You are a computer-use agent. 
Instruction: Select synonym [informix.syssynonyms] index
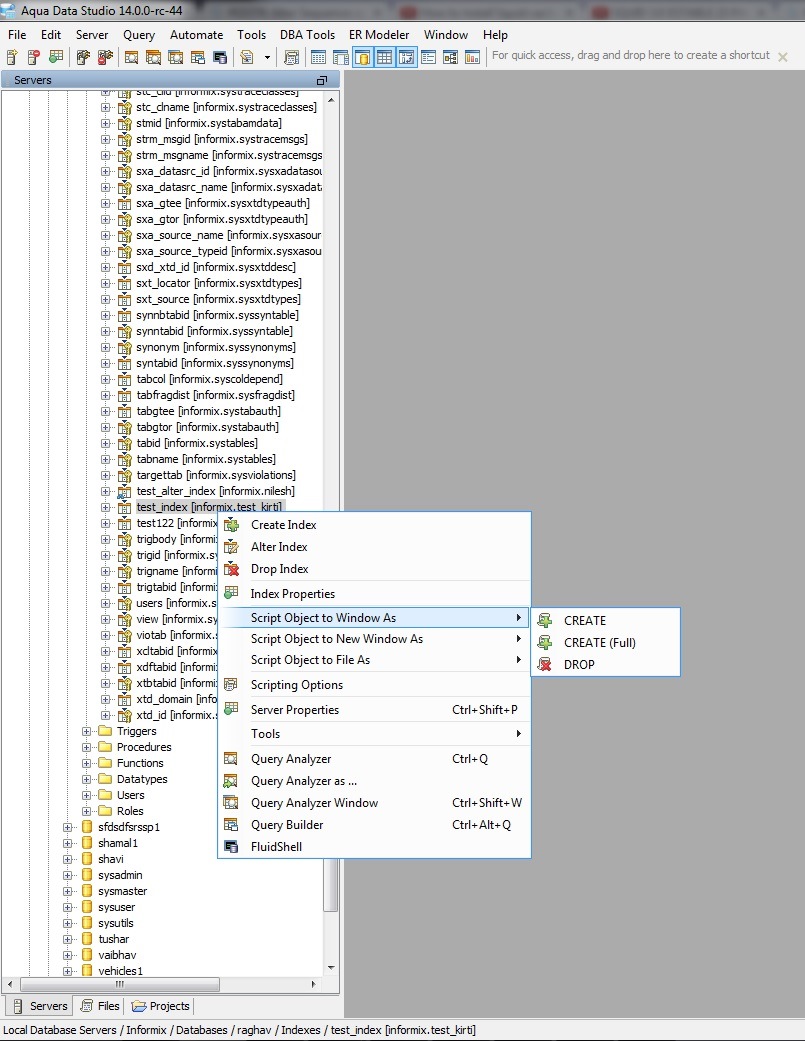click(x=216, y=347)
